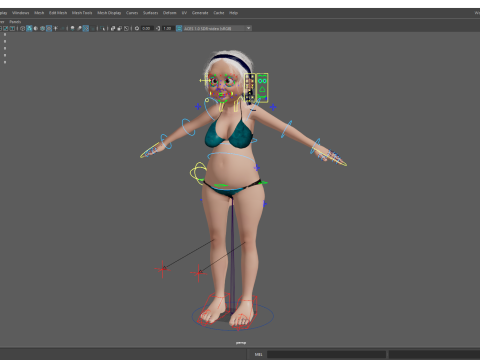Select the yellow eye aim control left of the face

coord(204,80)
